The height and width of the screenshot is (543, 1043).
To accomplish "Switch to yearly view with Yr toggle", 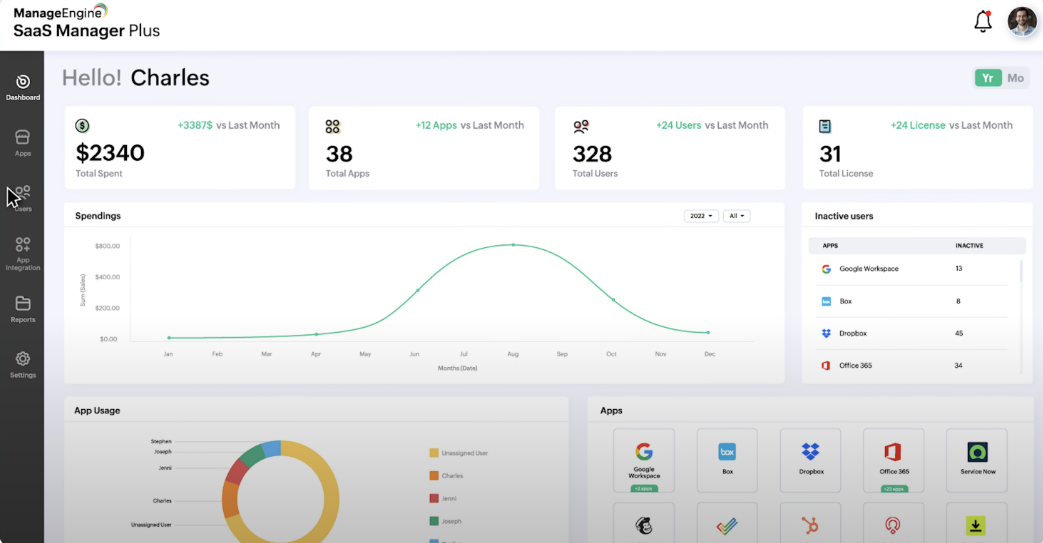I will pos(988,78).
